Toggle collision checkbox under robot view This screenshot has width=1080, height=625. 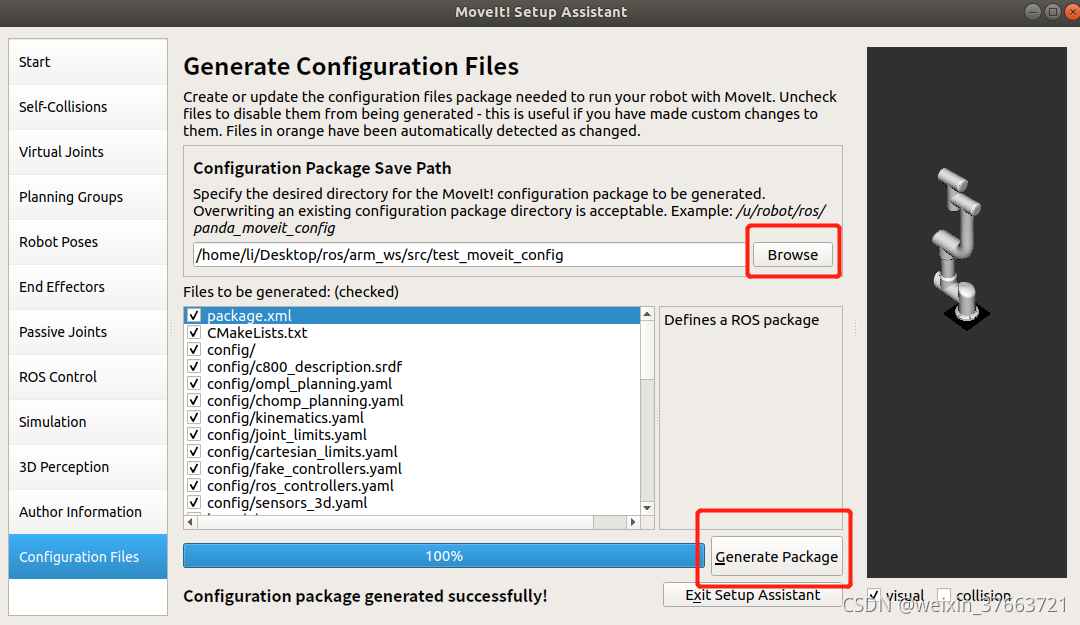point(944,595)
